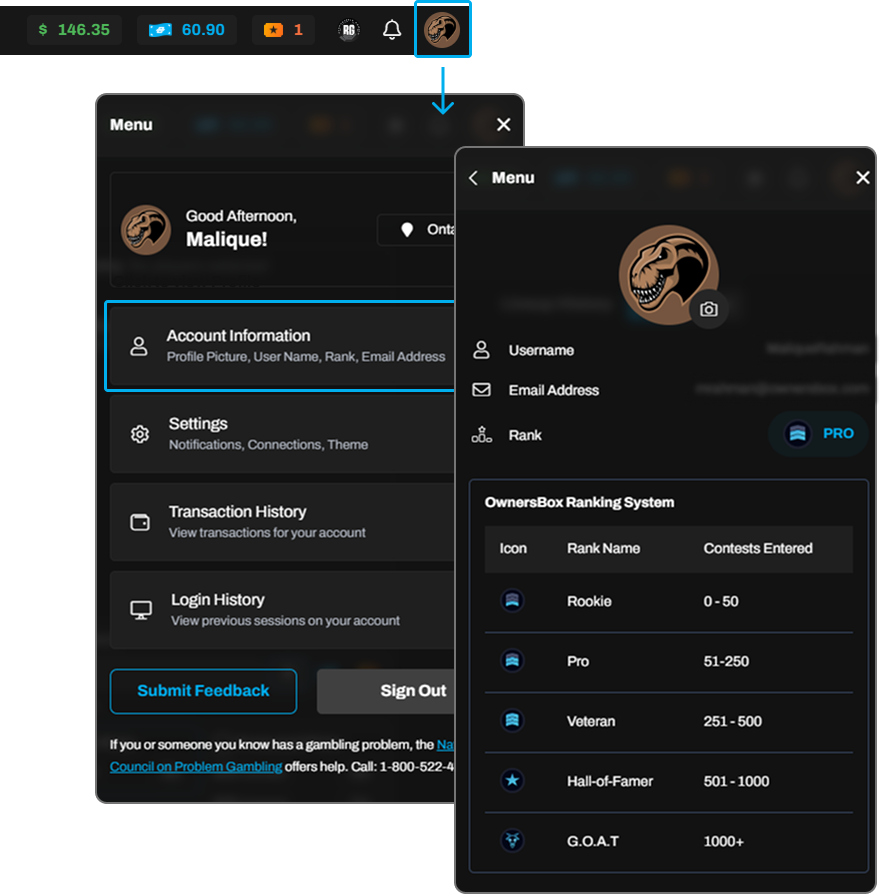880x894 pixels.
Task: Open Settings menu item
Action: (282, 434)
